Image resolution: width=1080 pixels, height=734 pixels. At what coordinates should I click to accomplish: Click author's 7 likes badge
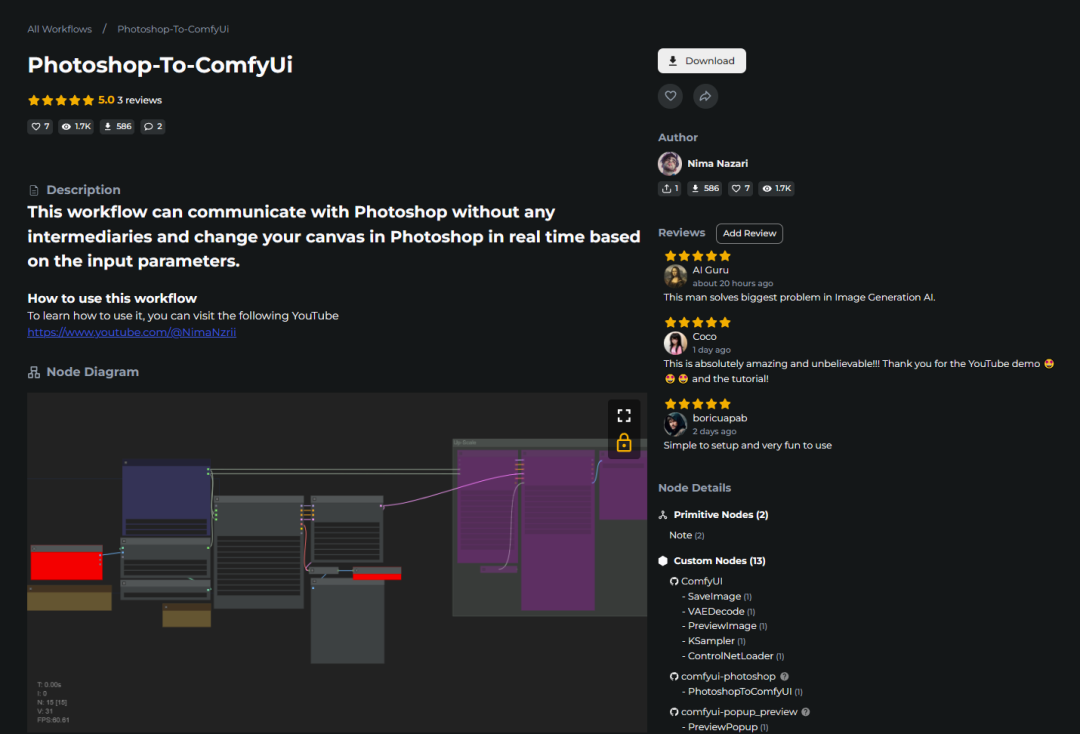(740, 188)
